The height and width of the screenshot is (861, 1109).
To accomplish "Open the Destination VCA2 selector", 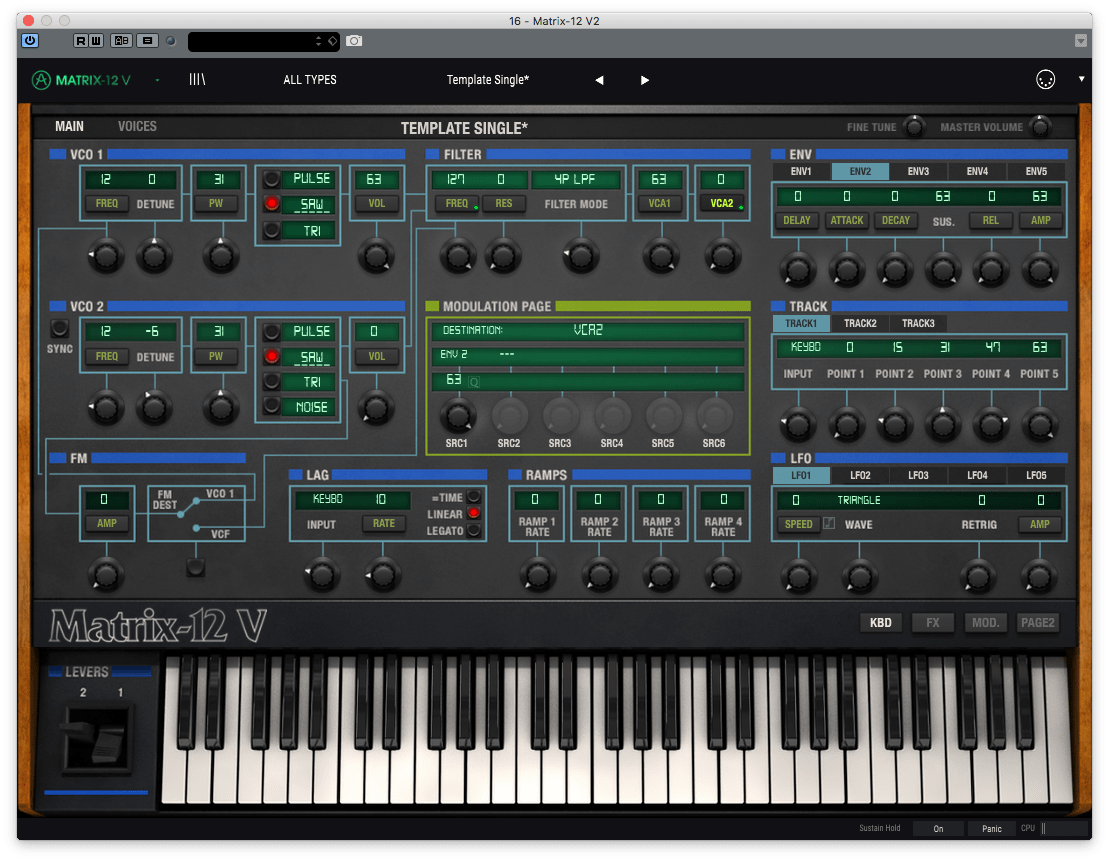I will pyautogui.click(x=588, y=330).
